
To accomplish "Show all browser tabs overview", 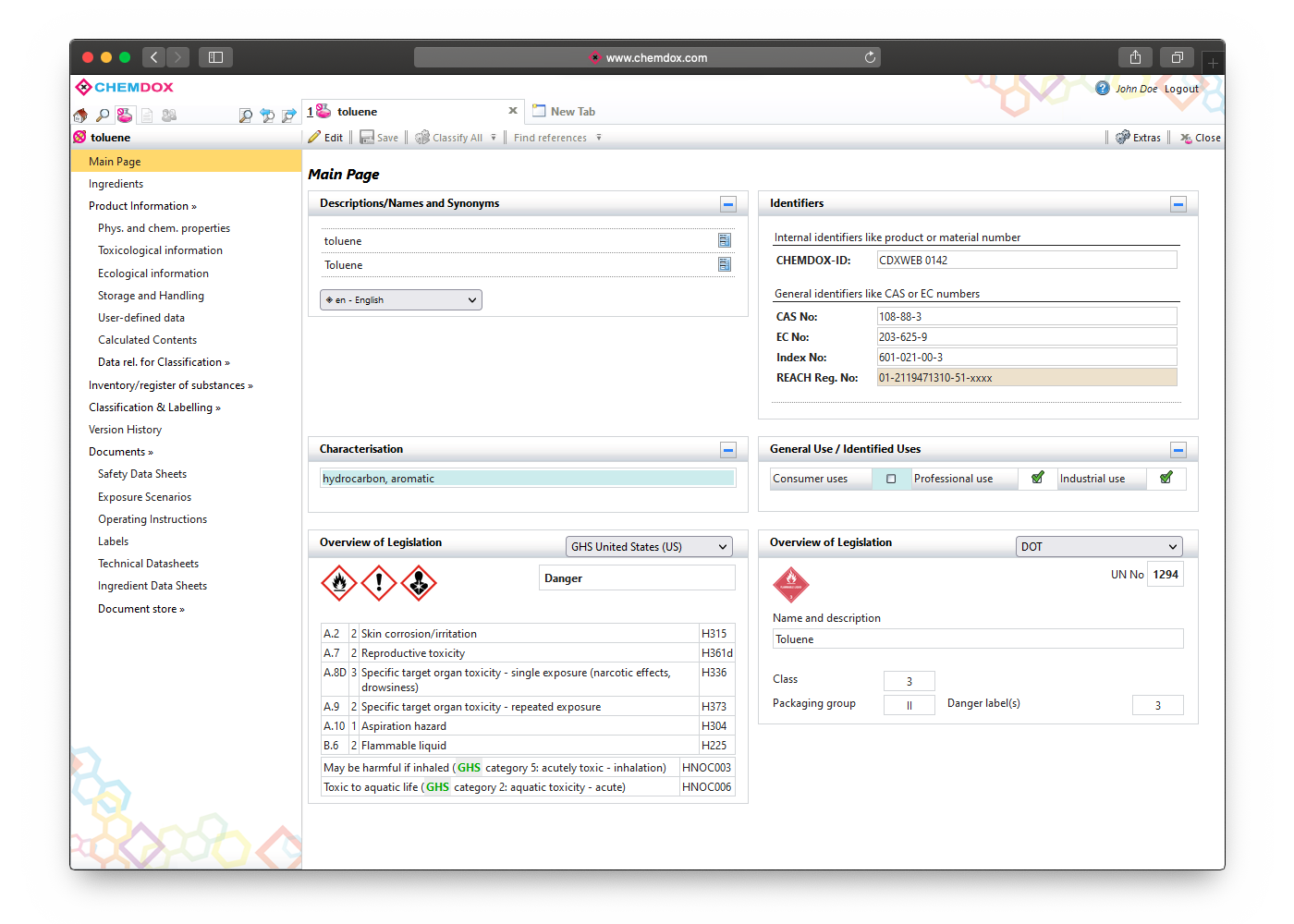I will tap(1177, 57).
